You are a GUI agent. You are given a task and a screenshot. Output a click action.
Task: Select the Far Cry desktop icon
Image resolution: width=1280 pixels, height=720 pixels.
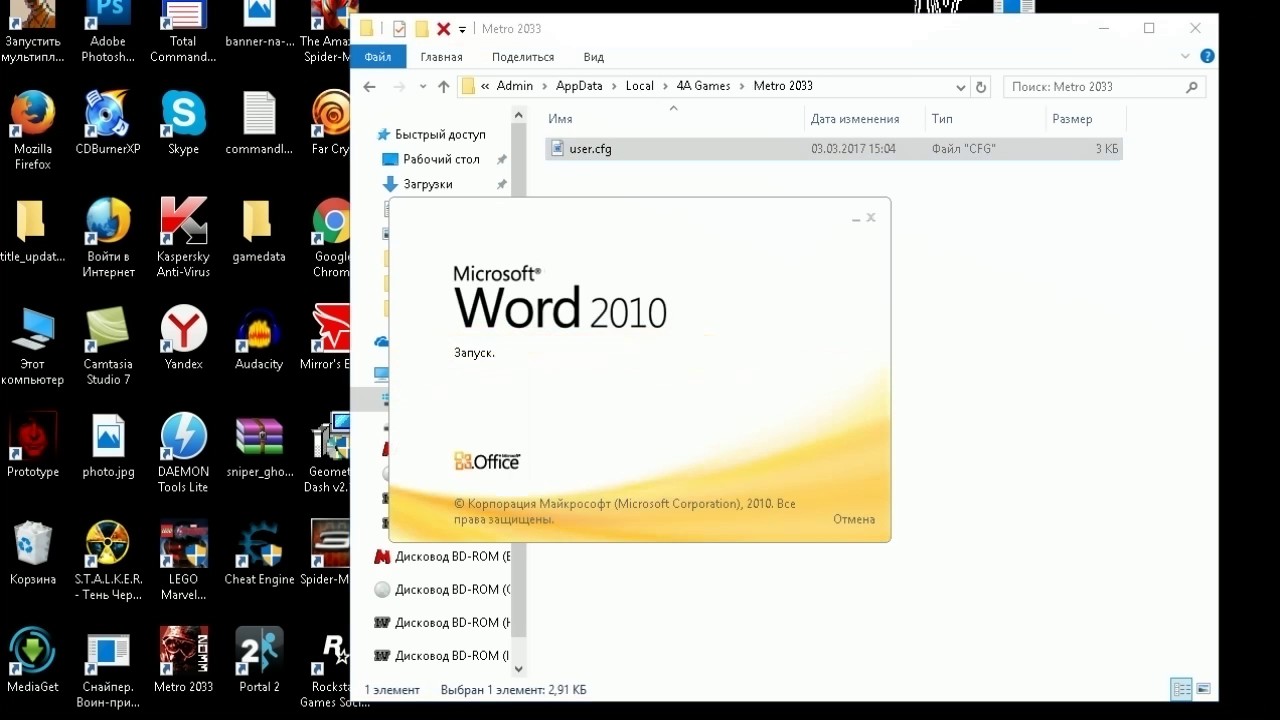331,123
